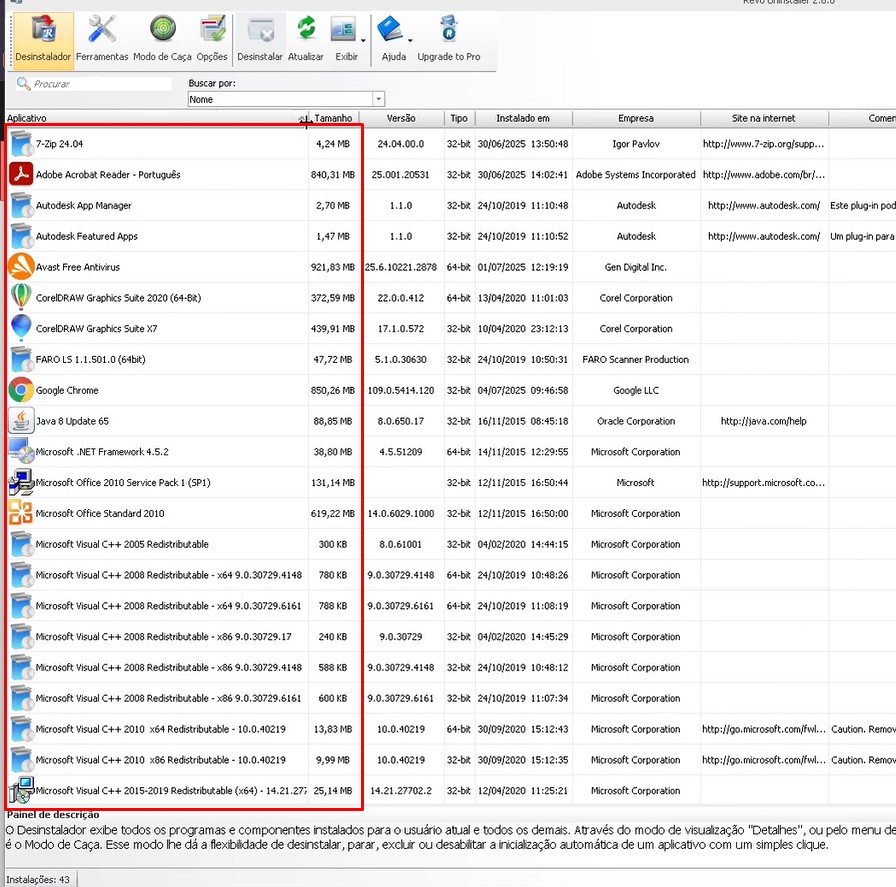Select Adobe Acrobat Reader icon in list

point(21,175)
